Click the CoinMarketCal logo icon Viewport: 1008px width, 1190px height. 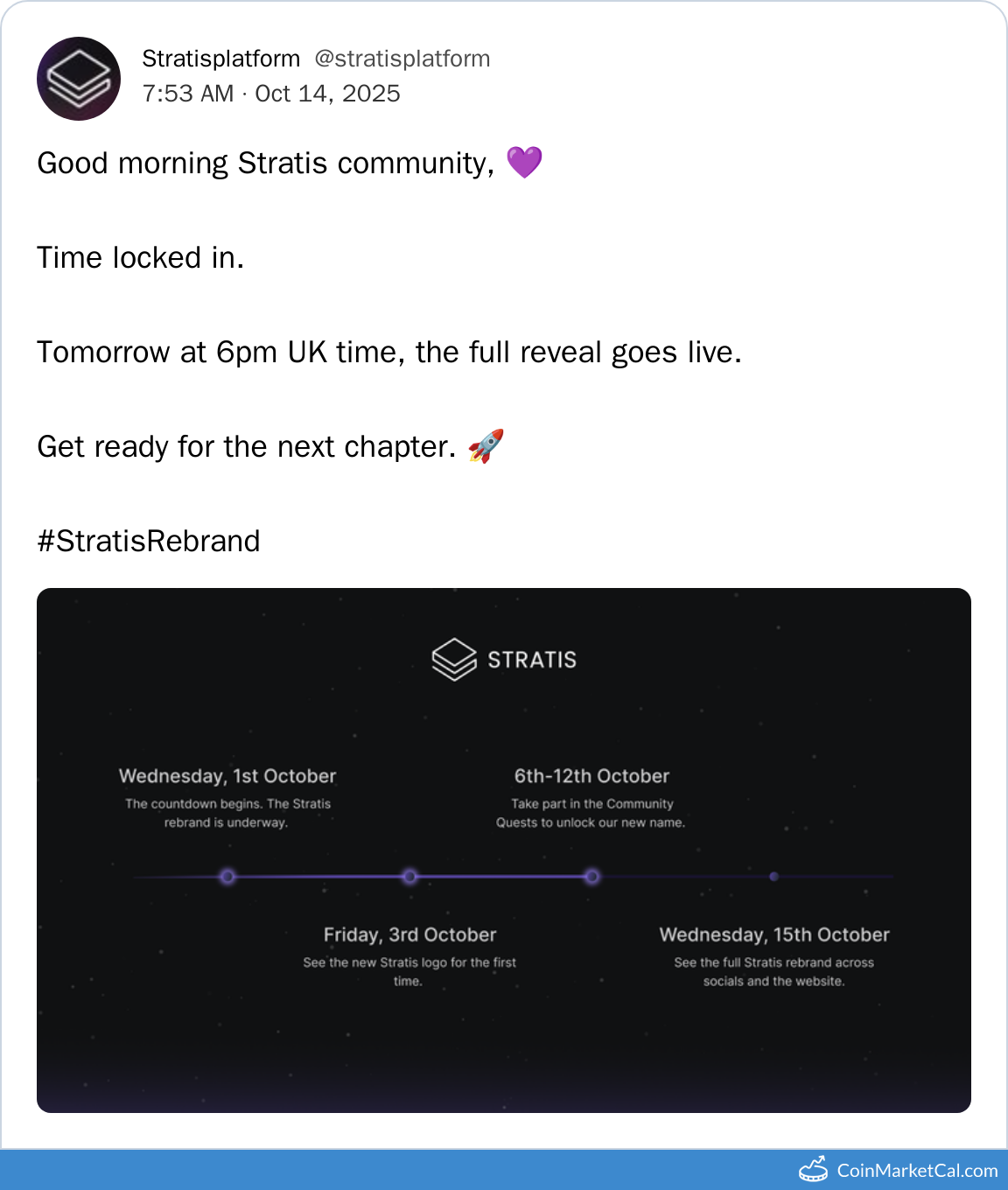pos(813,1169)
